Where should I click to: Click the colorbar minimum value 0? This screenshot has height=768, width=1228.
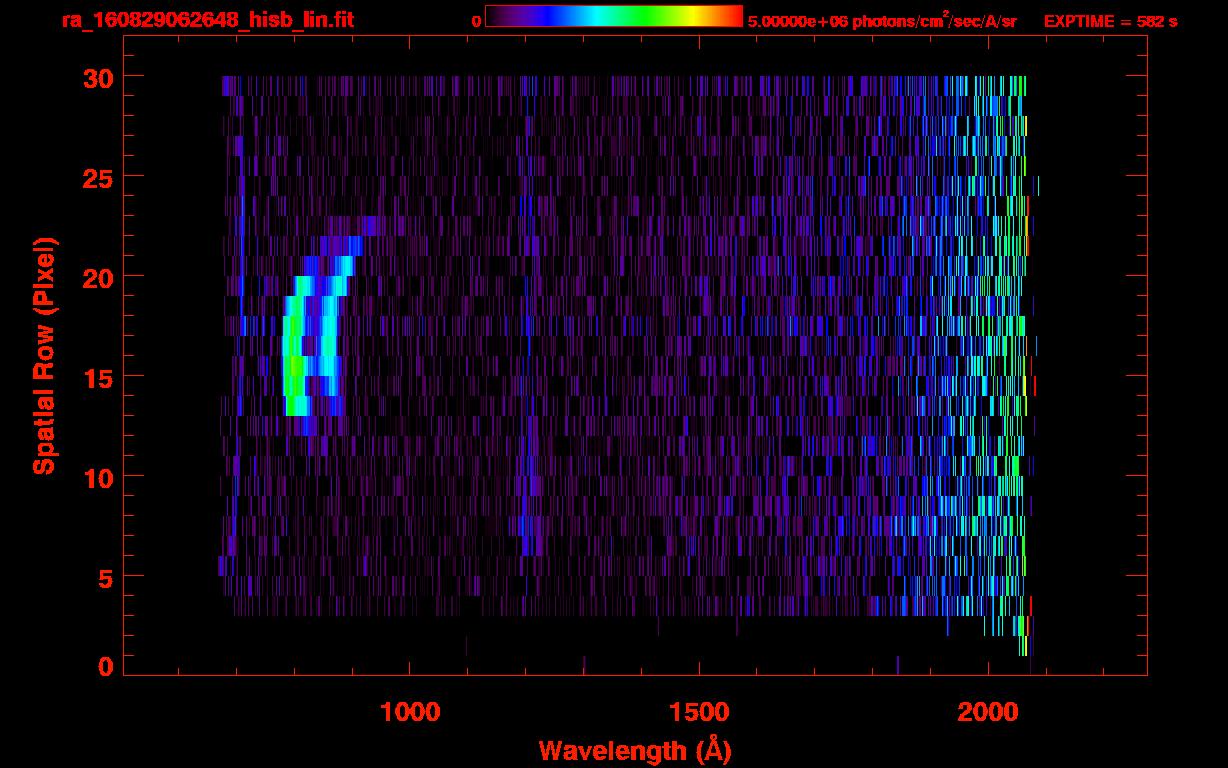477,21
